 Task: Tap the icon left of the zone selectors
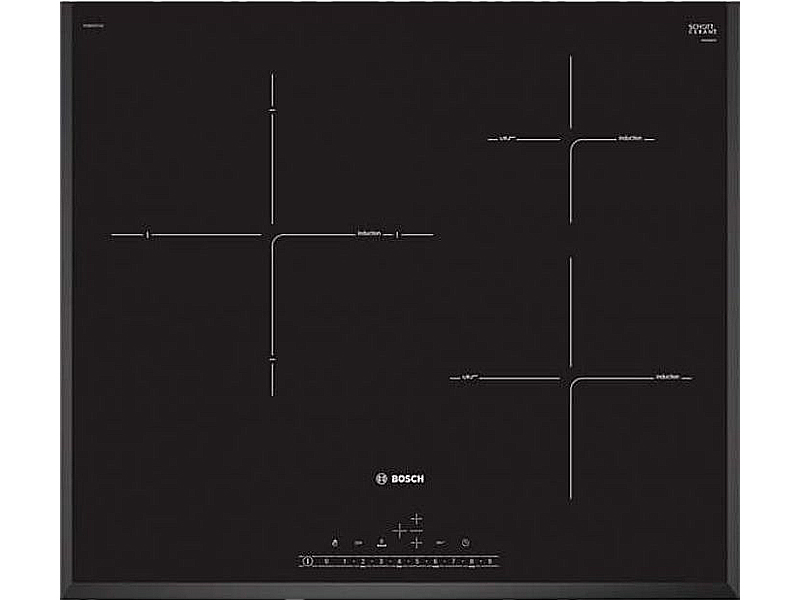[x=380, y=542]
